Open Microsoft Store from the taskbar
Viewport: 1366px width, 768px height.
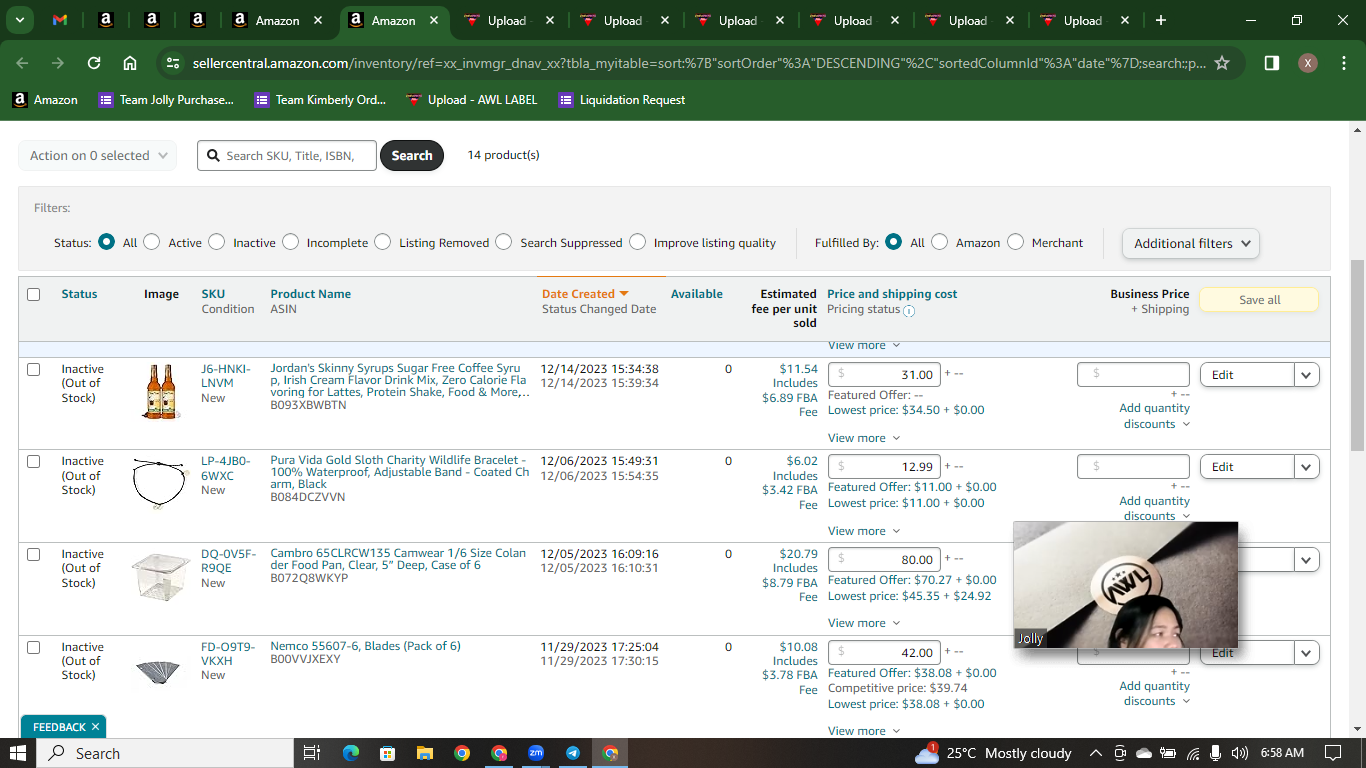point(387,753)
